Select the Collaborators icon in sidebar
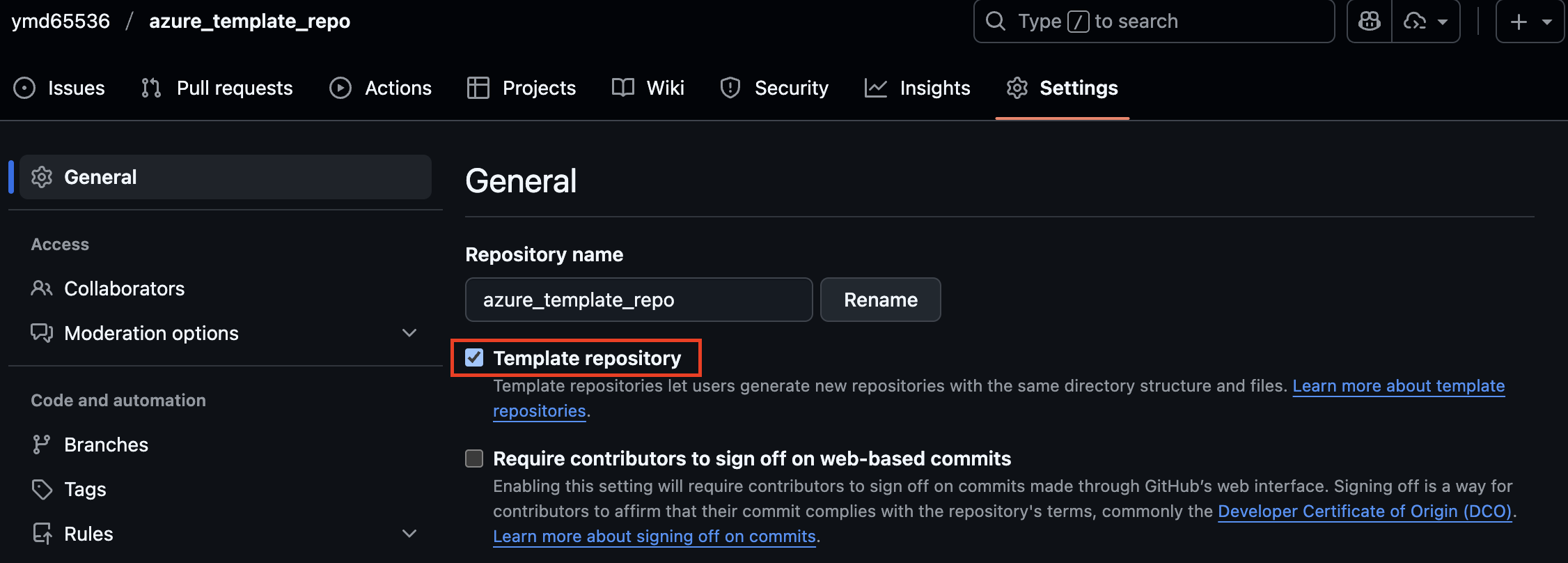The width and height of the screenshot is (1568, 563). [42, 288]
